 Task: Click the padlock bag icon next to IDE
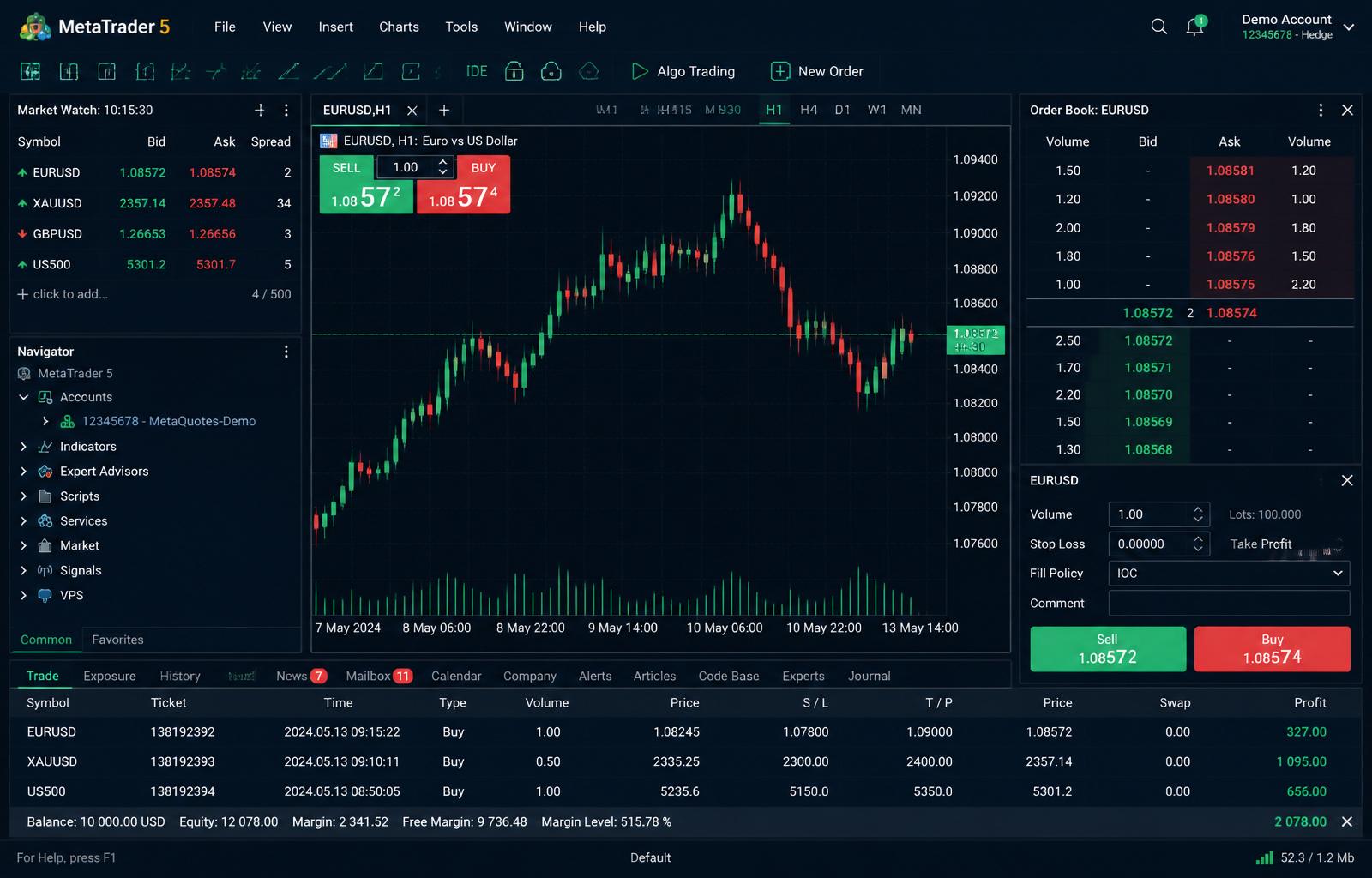coord(514,71)
